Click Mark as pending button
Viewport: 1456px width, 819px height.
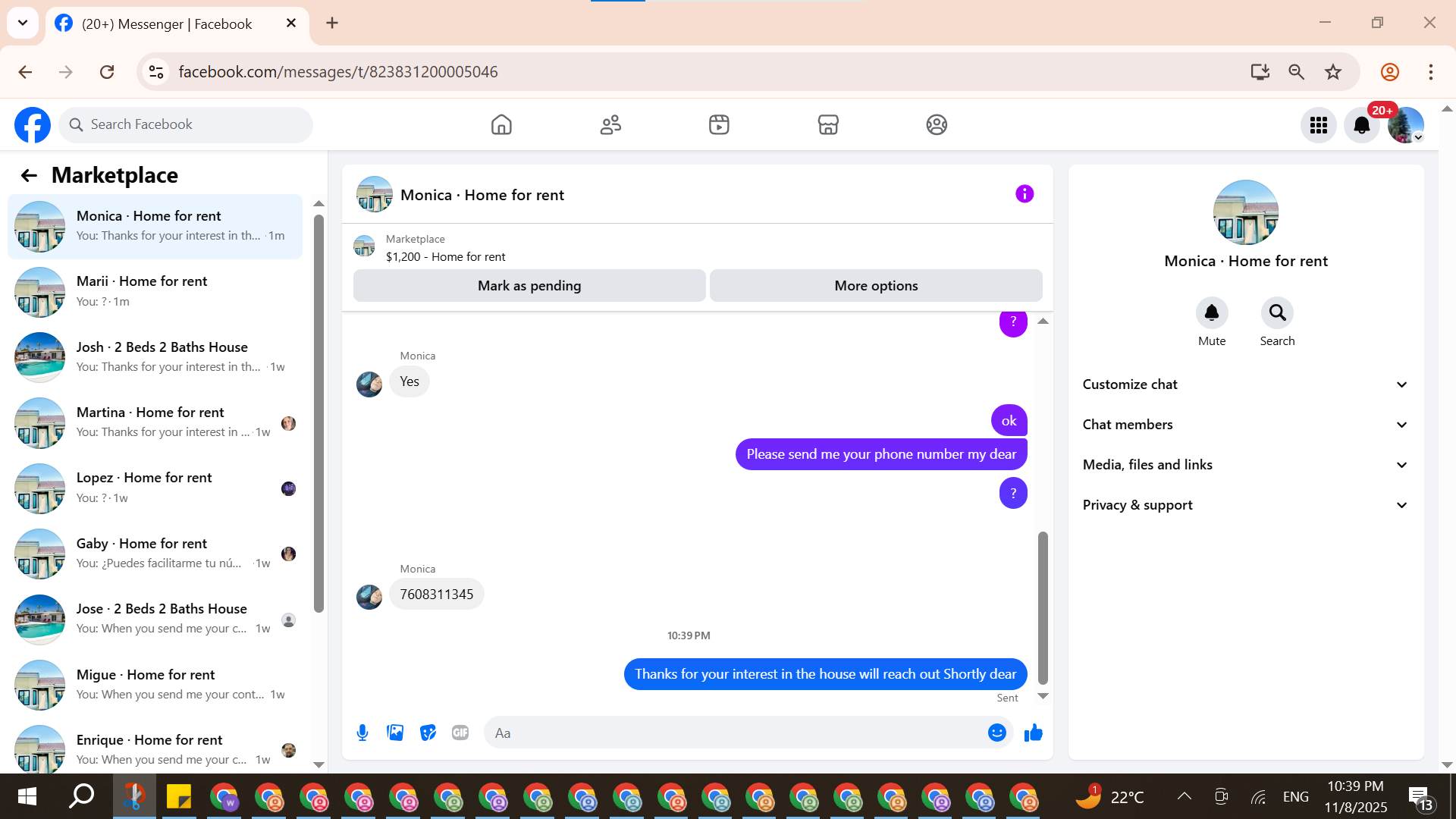click(529, 286)
